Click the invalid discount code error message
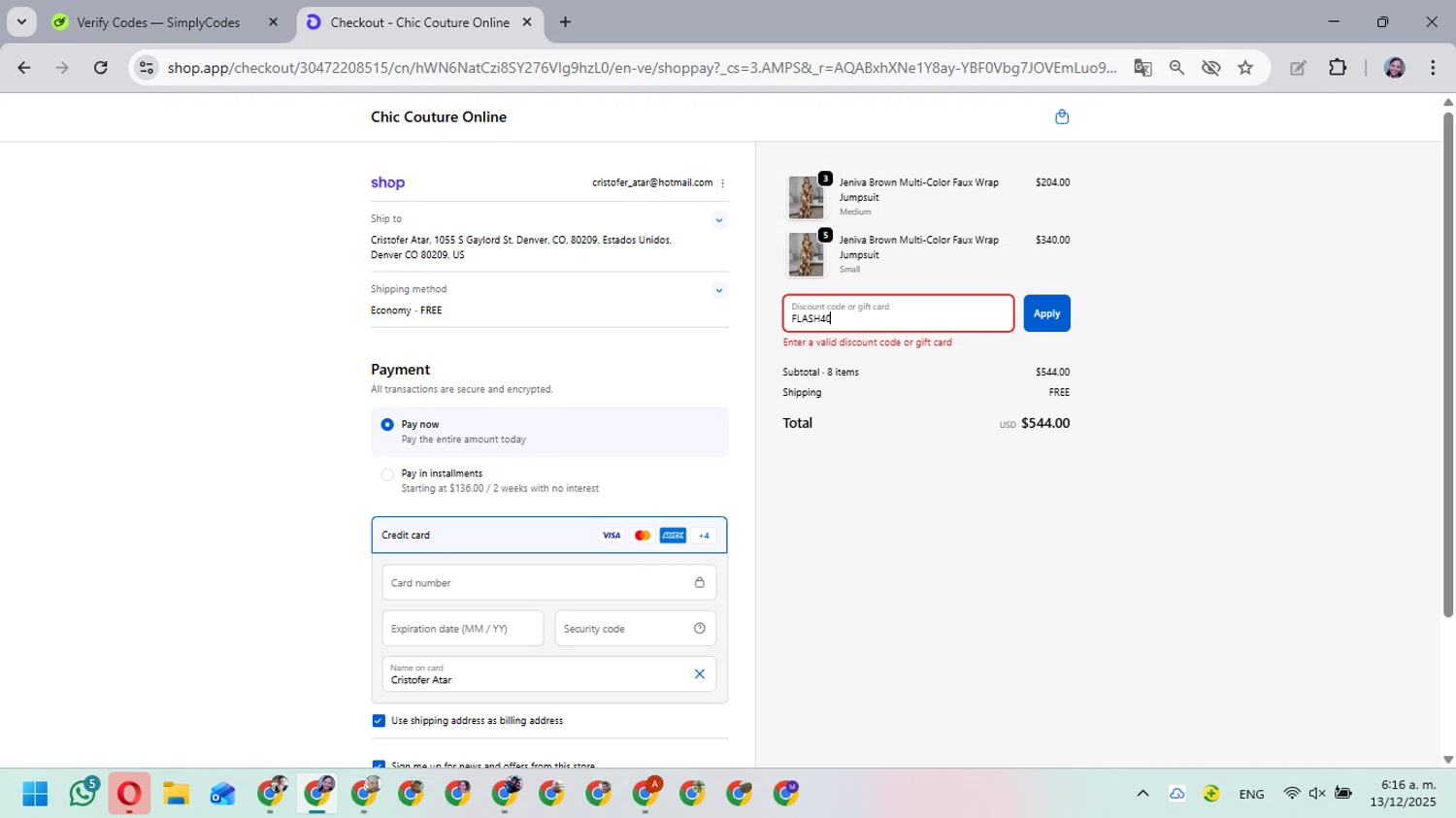The height and width of the screenshot is (818, 1456). click(867, 343)
